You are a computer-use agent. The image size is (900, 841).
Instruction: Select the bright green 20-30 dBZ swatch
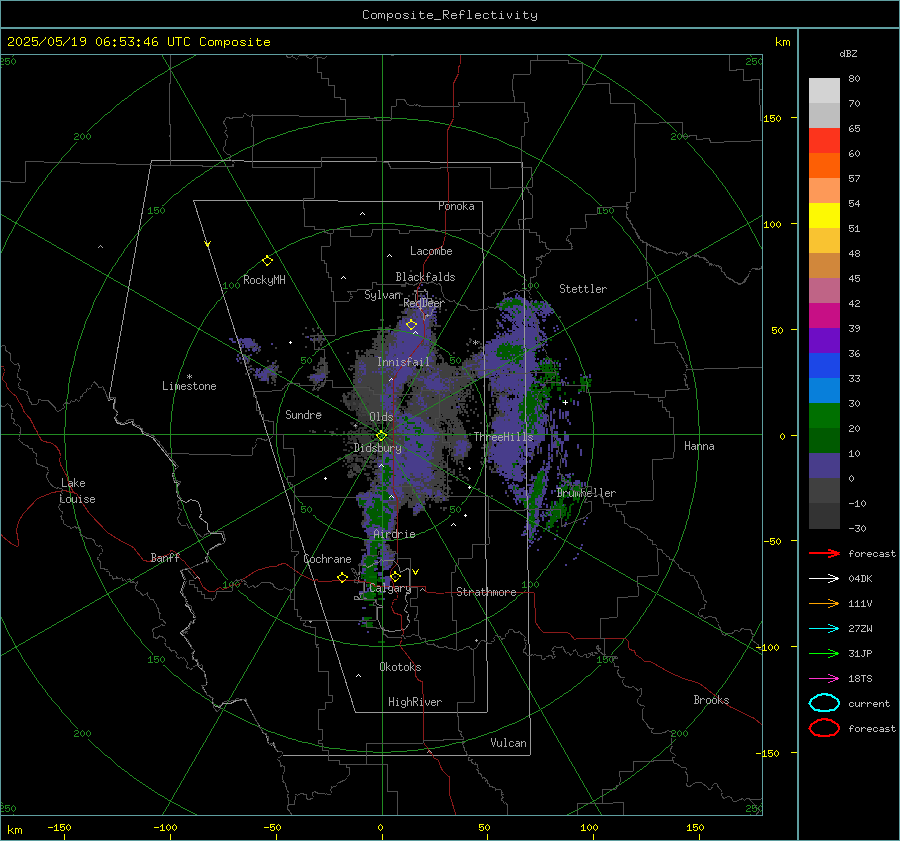pyautogui.click(x=824, y=416)
